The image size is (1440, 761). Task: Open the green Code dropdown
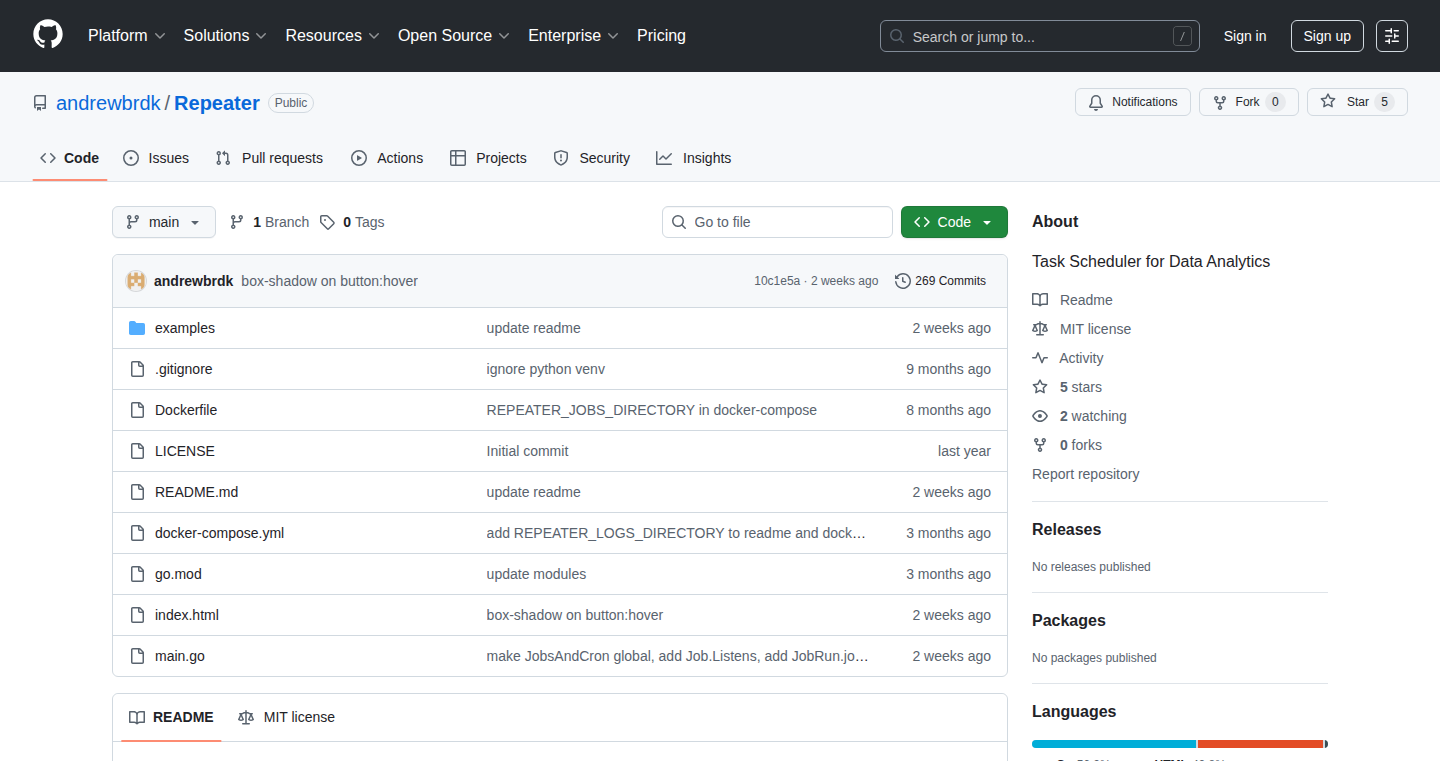tap(954, 222)
